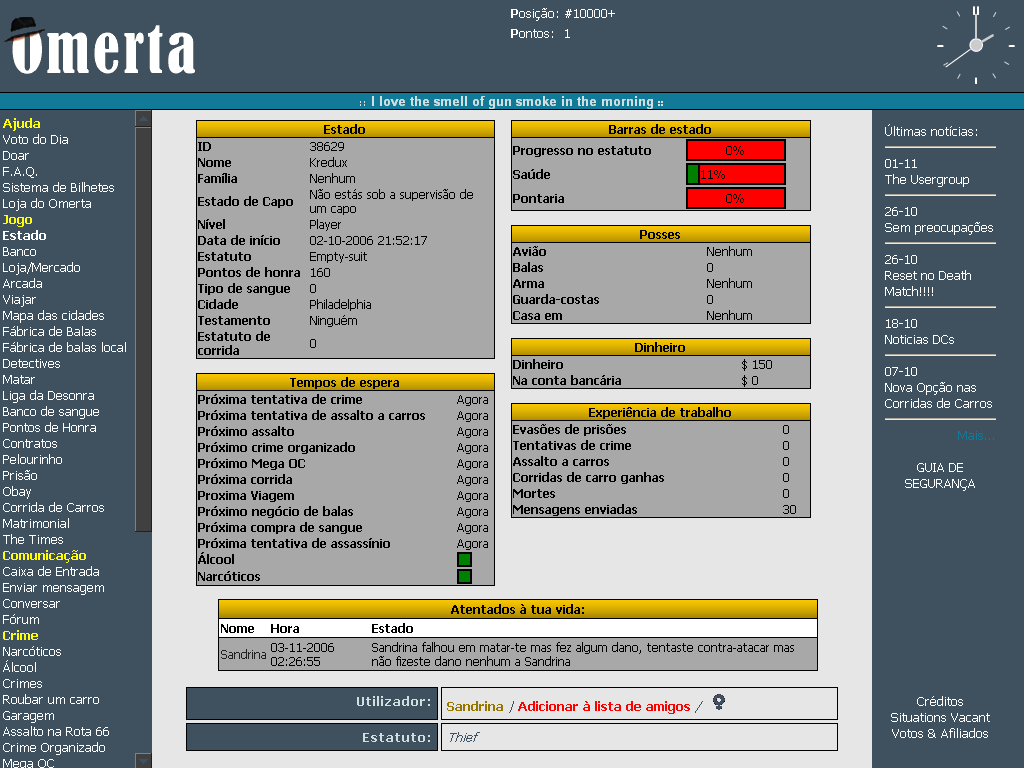Click the green Álcool status indicator
The width and height of the screenshot is (1024, 768).
point(464,560)
